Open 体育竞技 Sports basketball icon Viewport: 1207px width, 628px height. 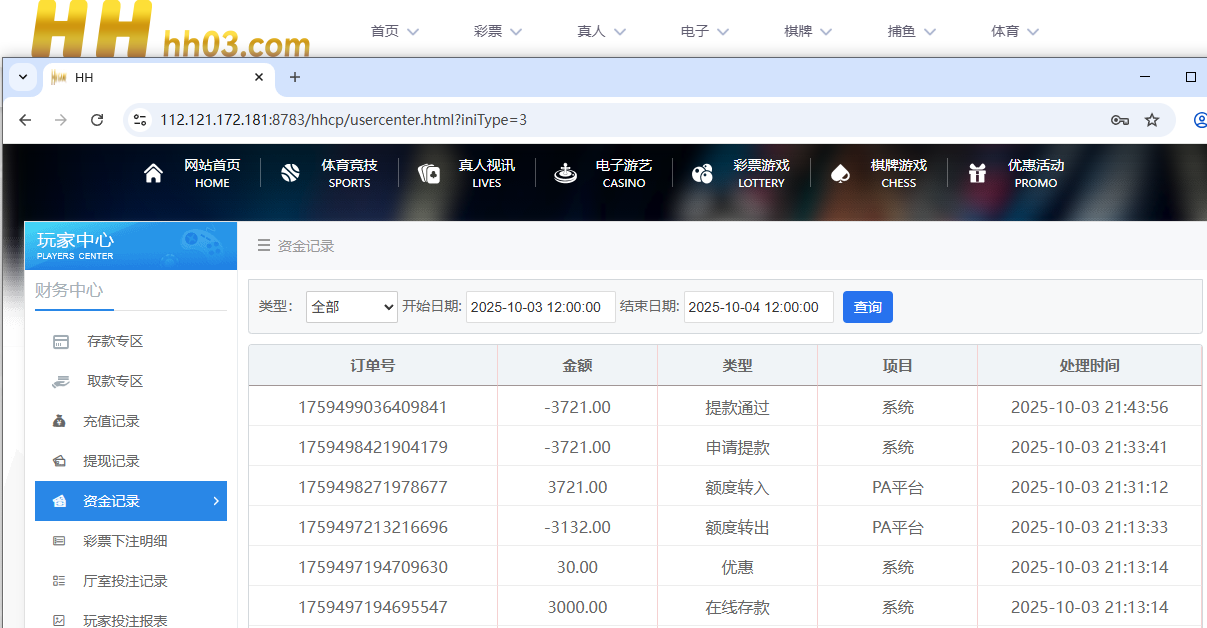pos(291,174)
